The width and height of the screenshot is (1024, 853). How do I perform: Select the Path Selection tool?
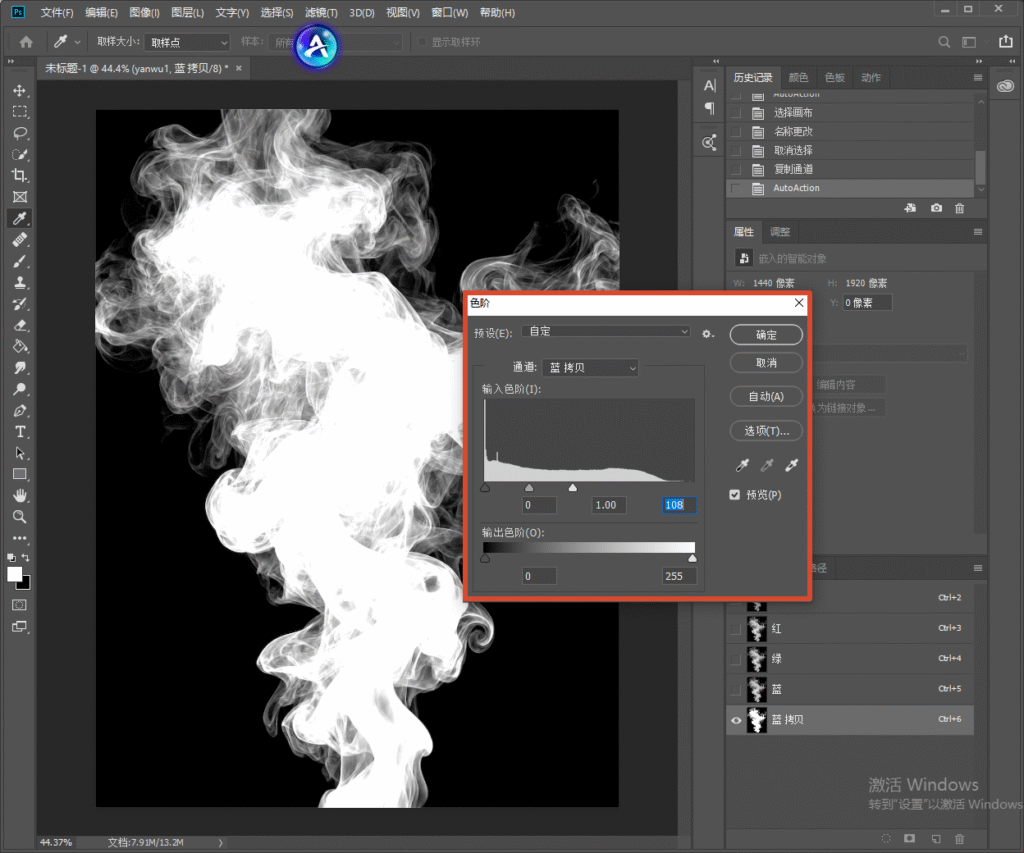[20, 453]
